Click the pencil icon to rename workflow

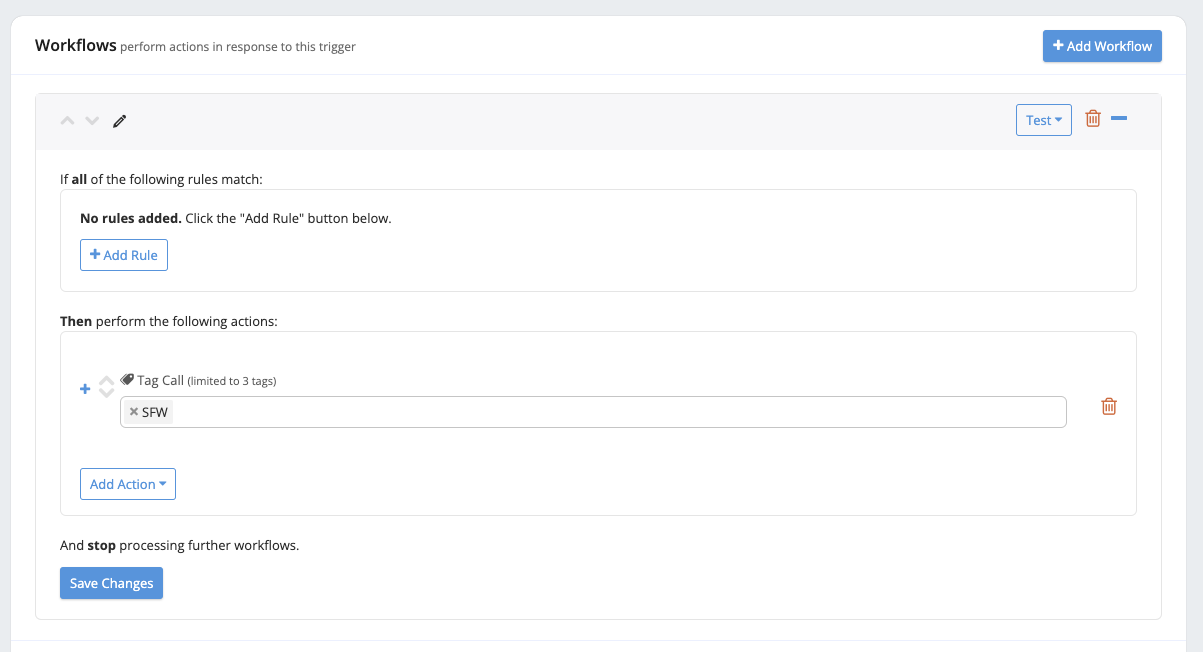pos(120,121)
